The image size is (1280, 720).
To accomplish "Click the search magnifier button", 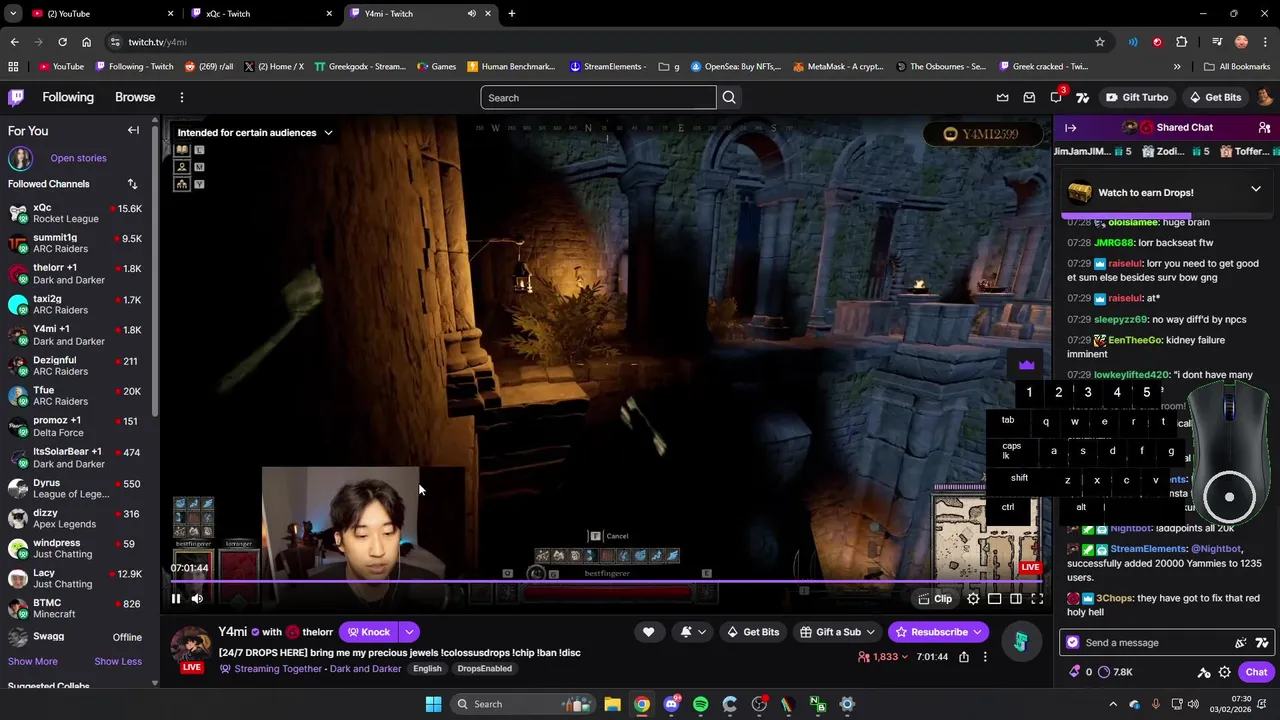I will click(x=729, y=97).
